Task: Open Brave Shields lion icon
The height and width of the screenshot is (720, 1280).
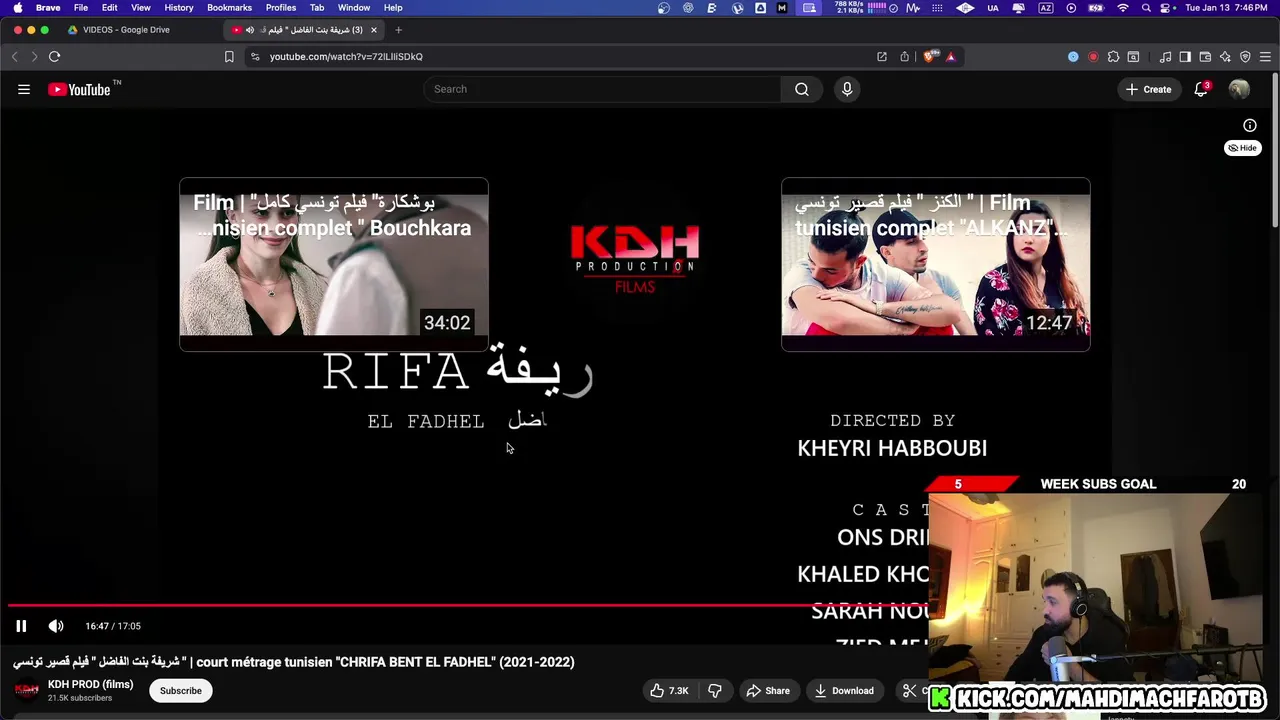Action: click(931, 57)
